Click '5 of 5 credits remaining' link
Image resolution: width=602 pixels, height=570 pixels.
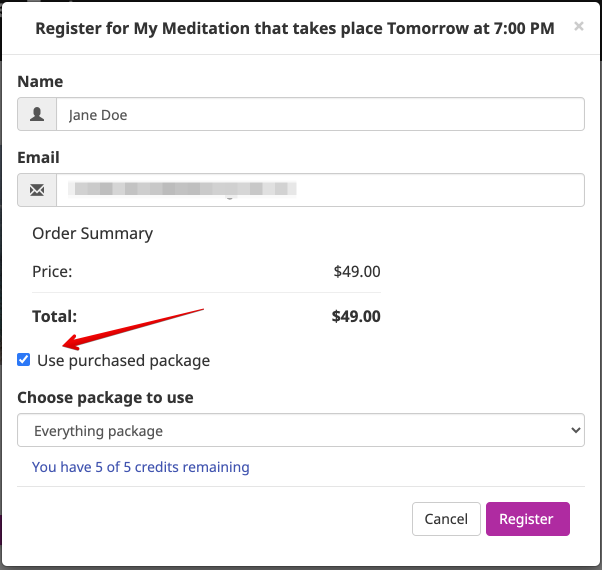pyautogui.click(x=141, y=467)
